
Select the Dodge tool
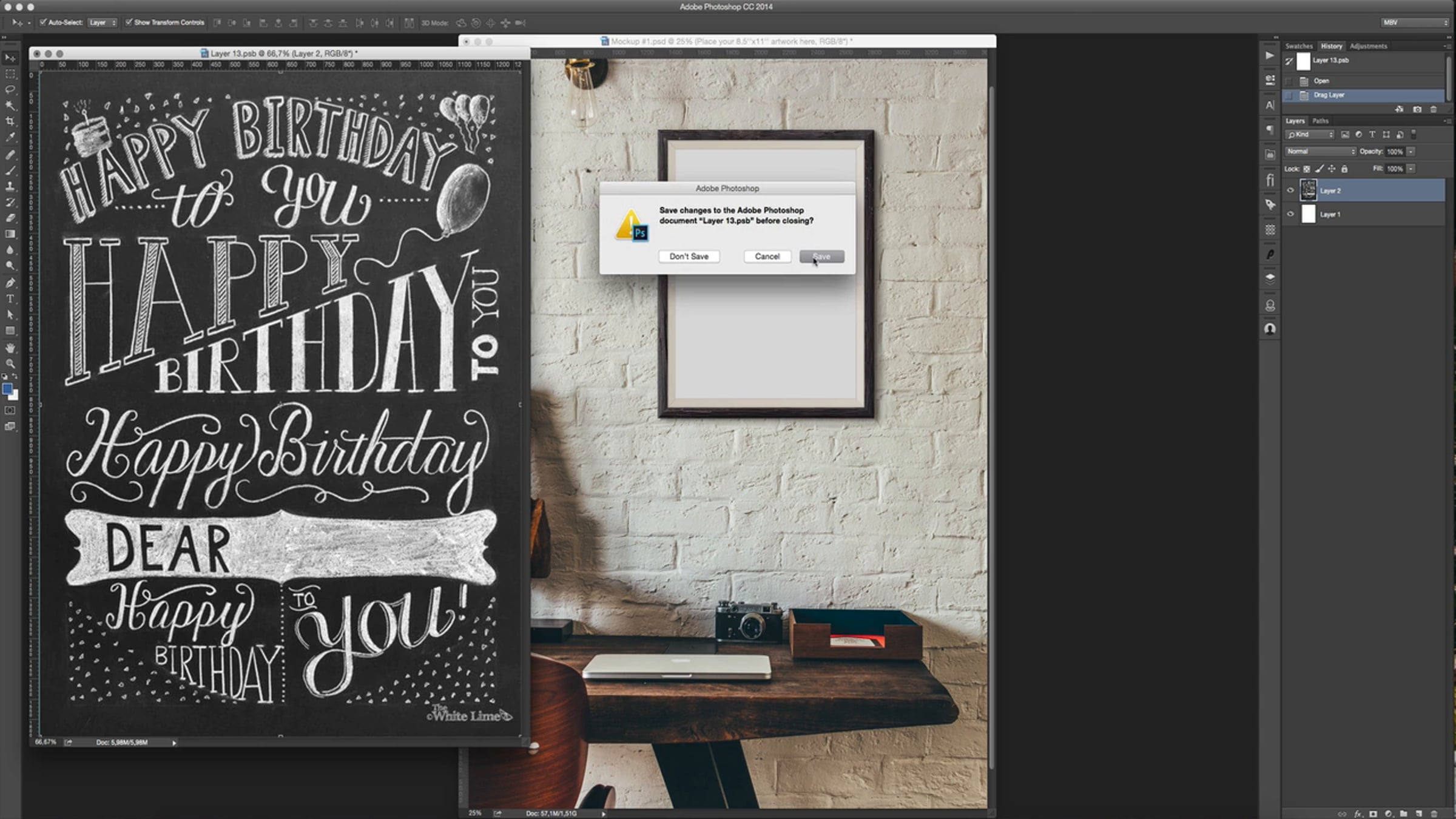point(10,266)
